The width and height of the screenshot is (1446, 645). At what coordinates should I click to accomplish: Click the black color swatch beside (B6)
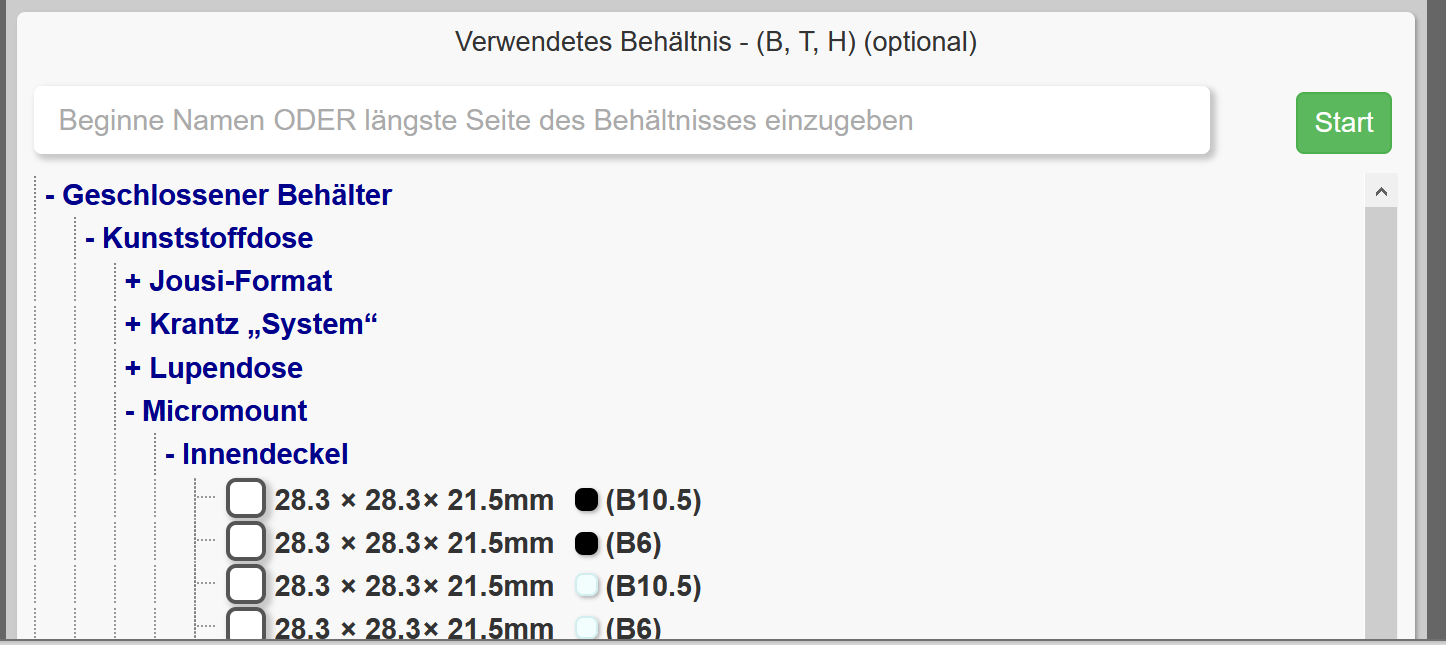(587, 543)
